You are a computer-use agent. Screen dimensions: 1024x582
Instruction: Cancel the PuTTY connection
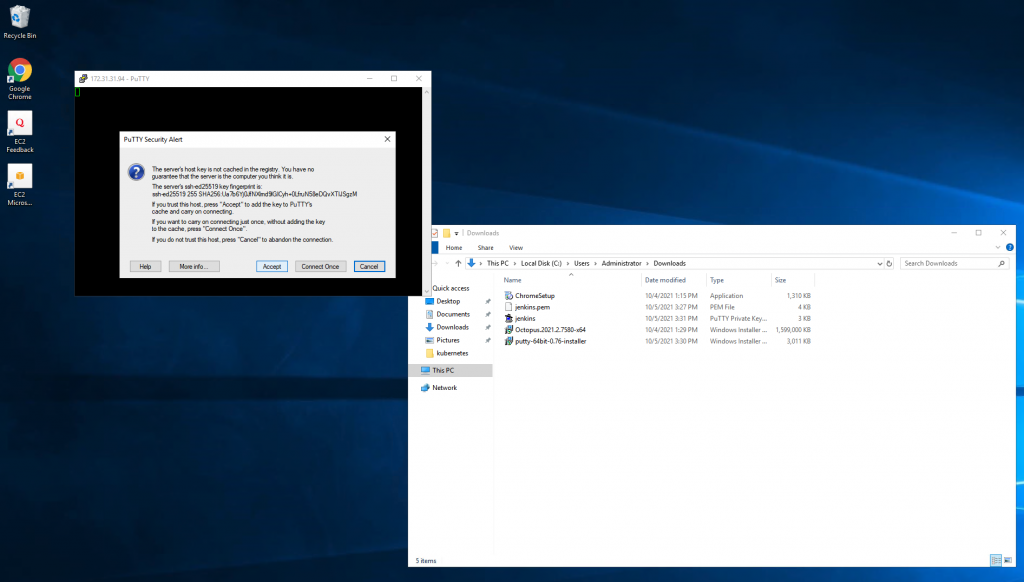pyautogui.click(x=369, y=267)
